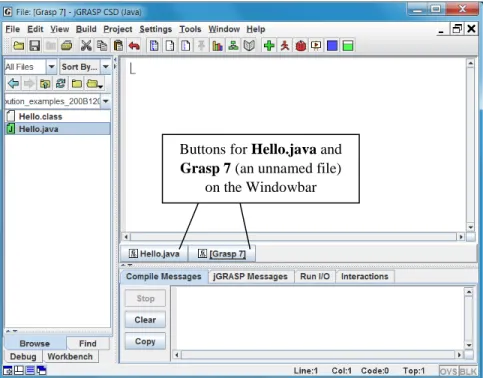Click first window layout icon in status bar

pos(7,370)
